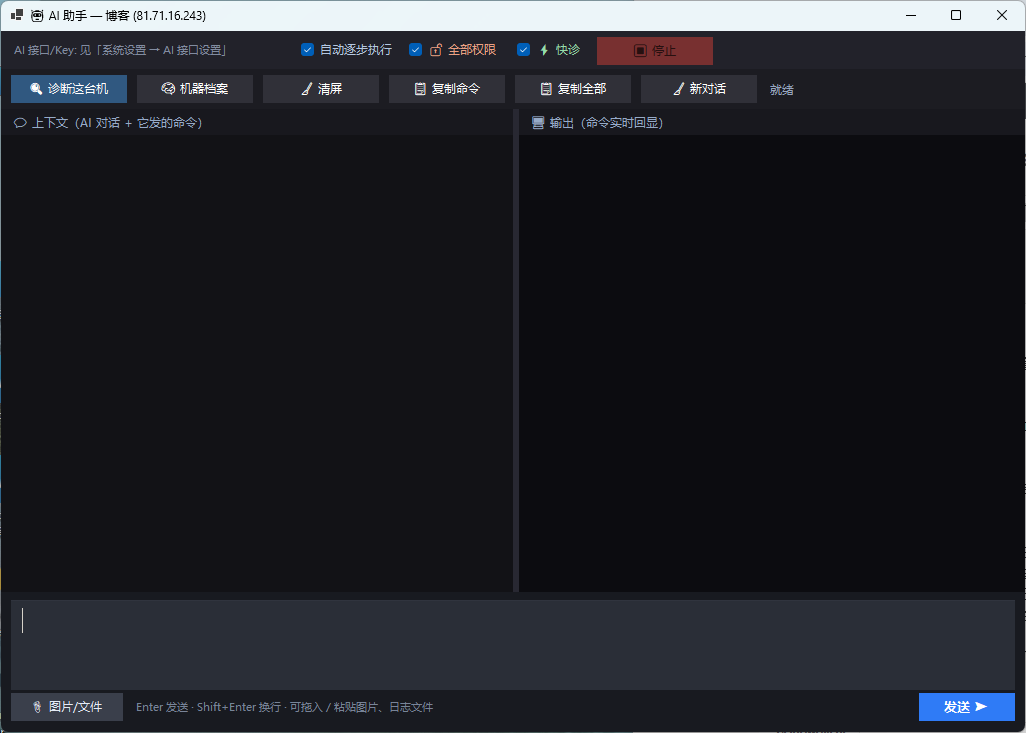1026x733 pixels.
Task: Click the 上下文 context conversation pane
Action: [x=257, y=363]
